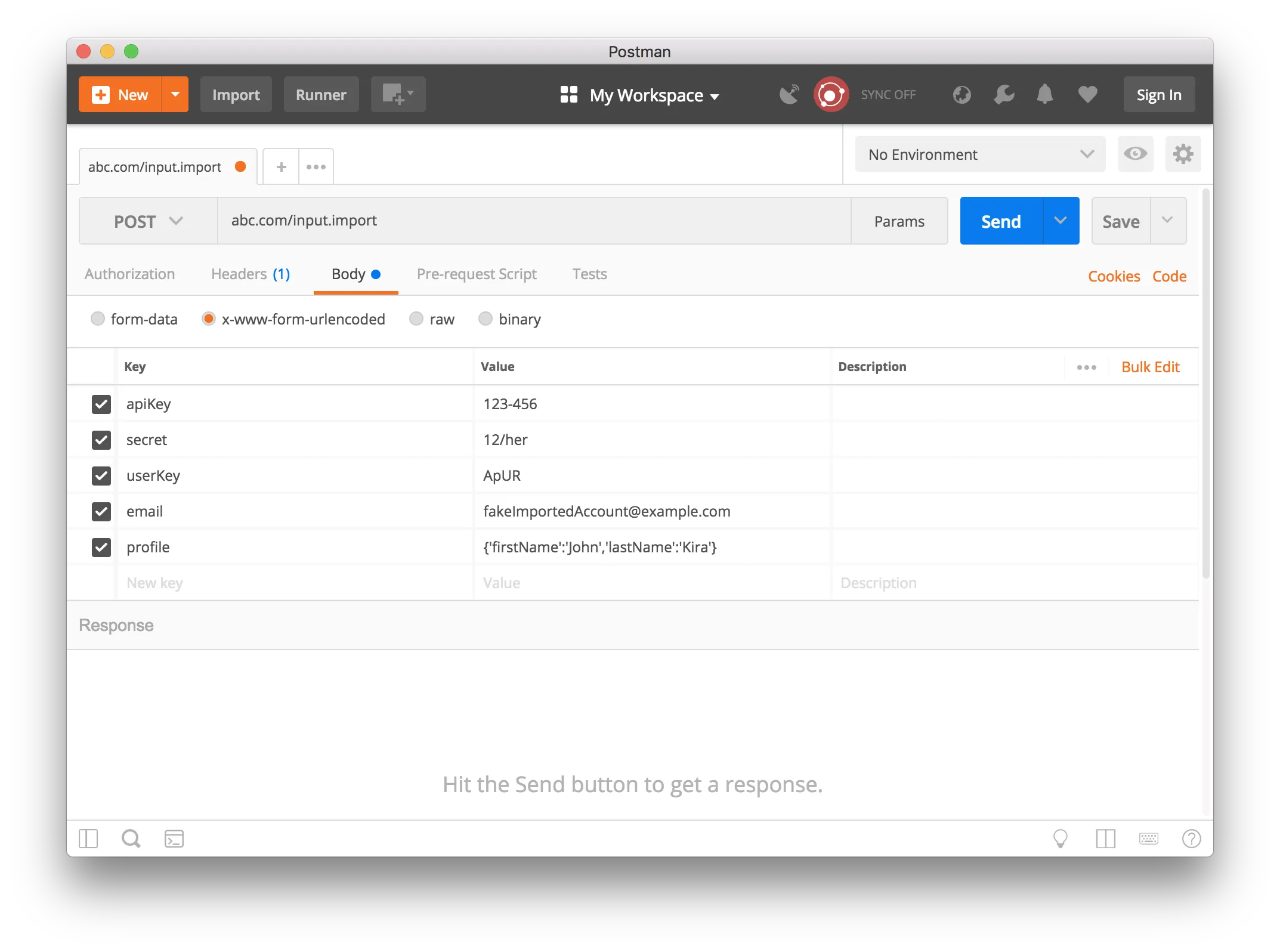This screenshot has height=952, width=1280.
Task: Click the heart icon in header
Action: point(1087,95)
